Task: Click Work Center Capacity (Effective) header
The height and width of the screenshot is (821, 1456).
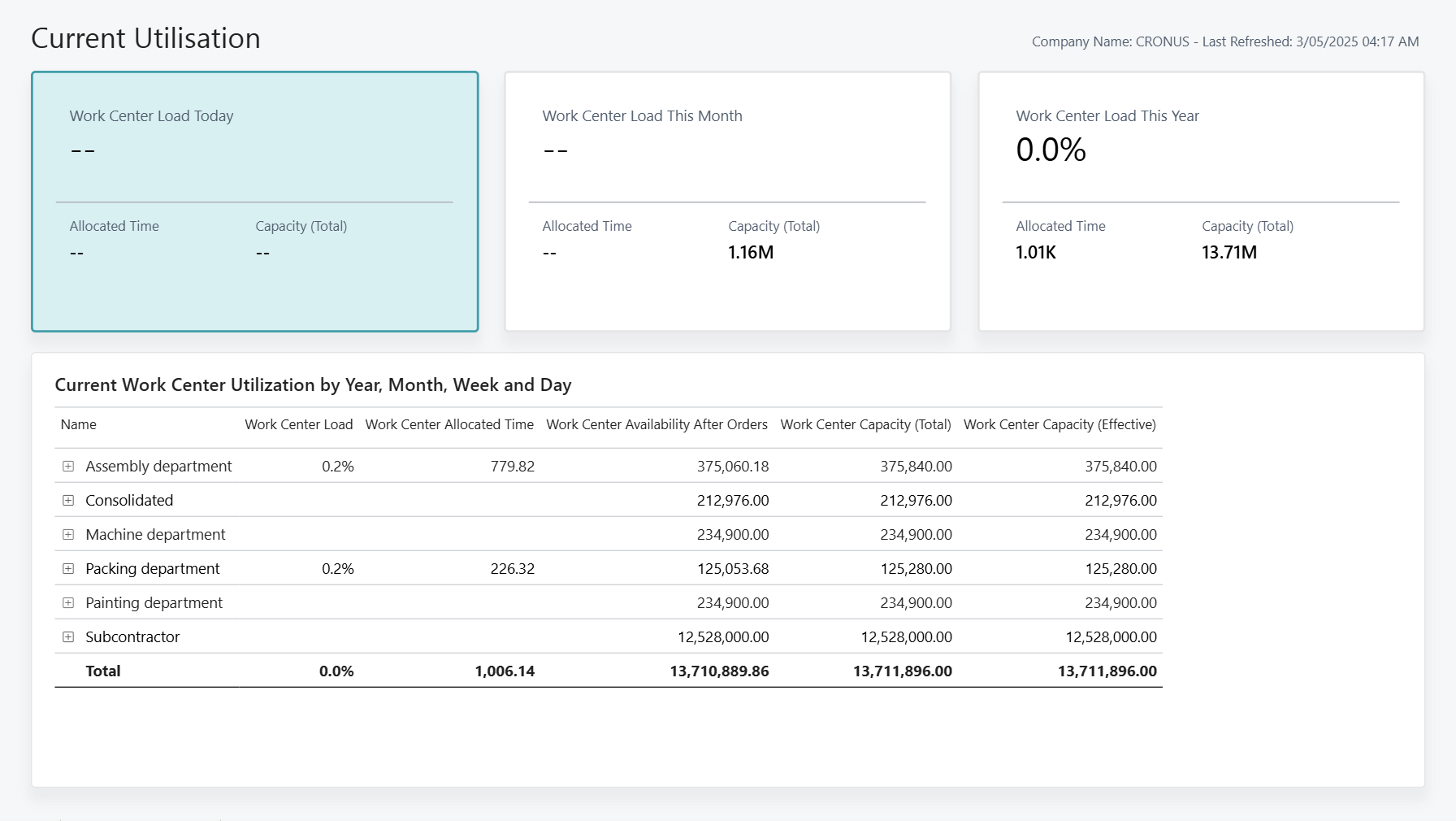Action: pyautogui.click(x=1059, y=424)
